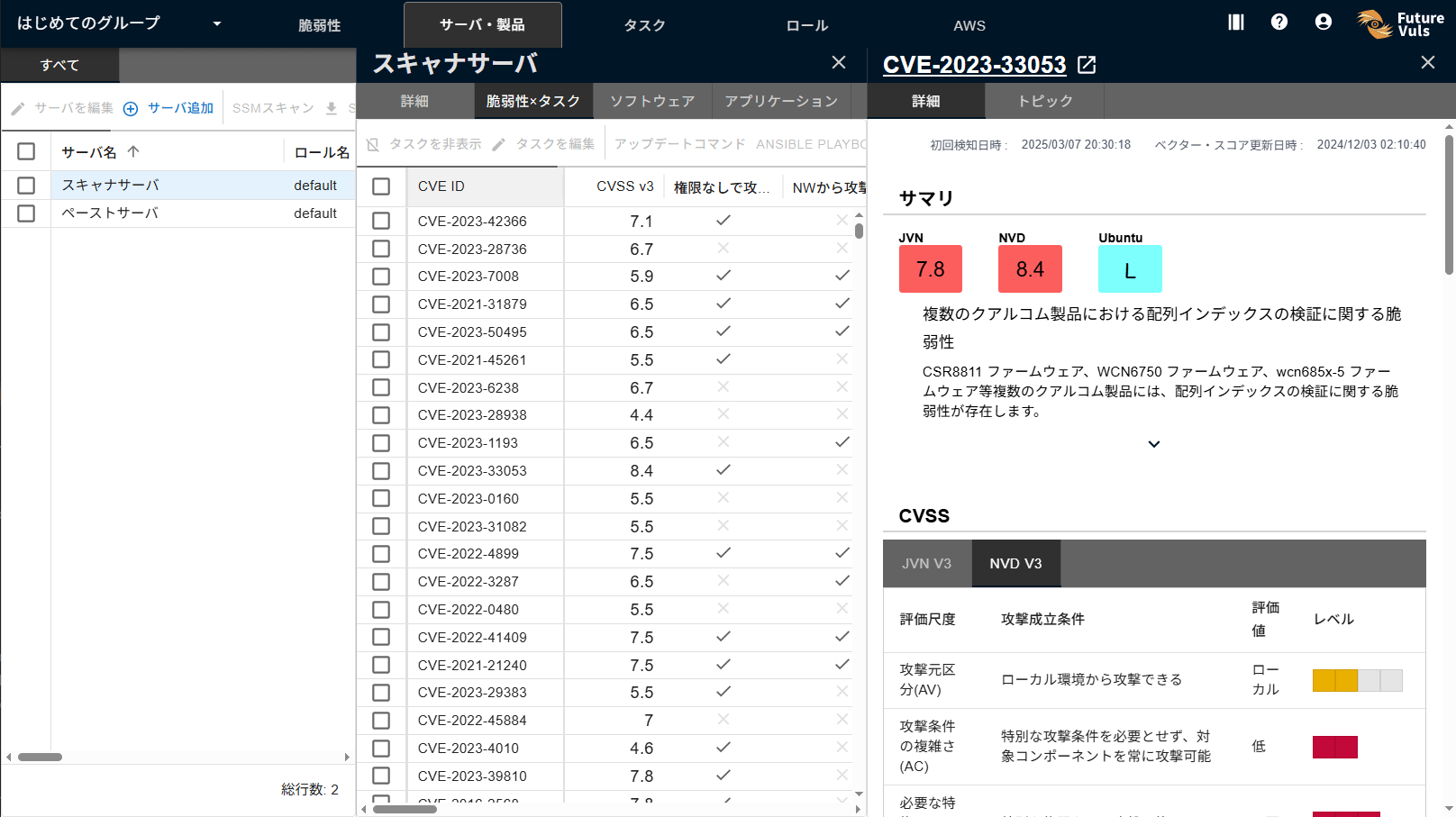
Task: Click privilege X mark for CVE-2022-45884
Action: [x=723, y=719]
